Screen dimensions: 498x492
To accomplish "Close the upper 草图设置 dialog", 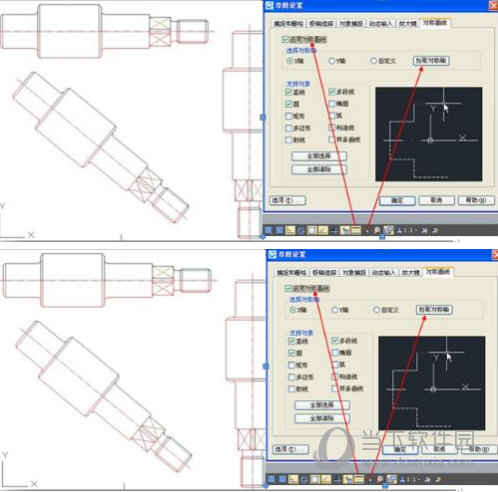I will pos(494,5).
